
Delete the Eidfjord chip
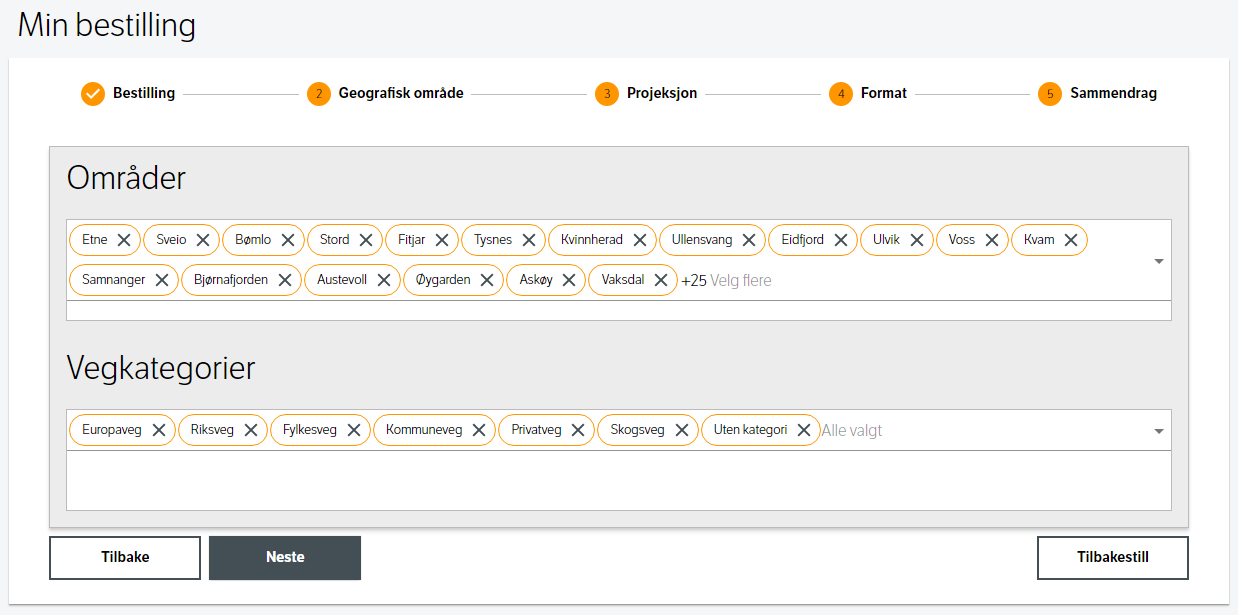point(840,240)
